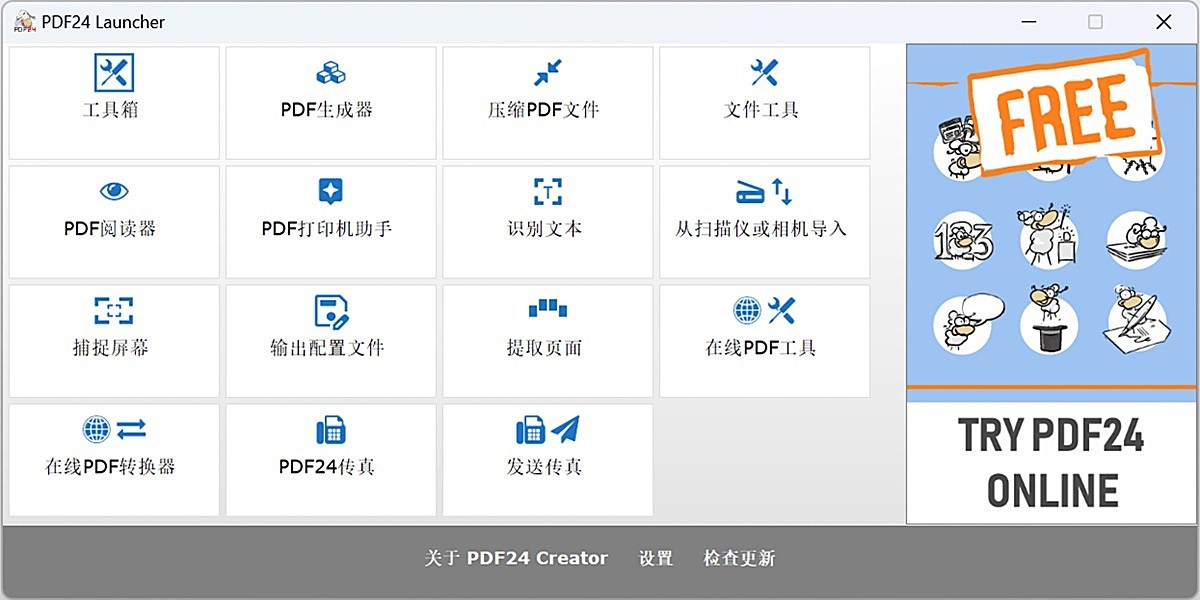Open the PDF打印机助手 printer assistant
1200x600 pixels.
[x=330, y=220]
